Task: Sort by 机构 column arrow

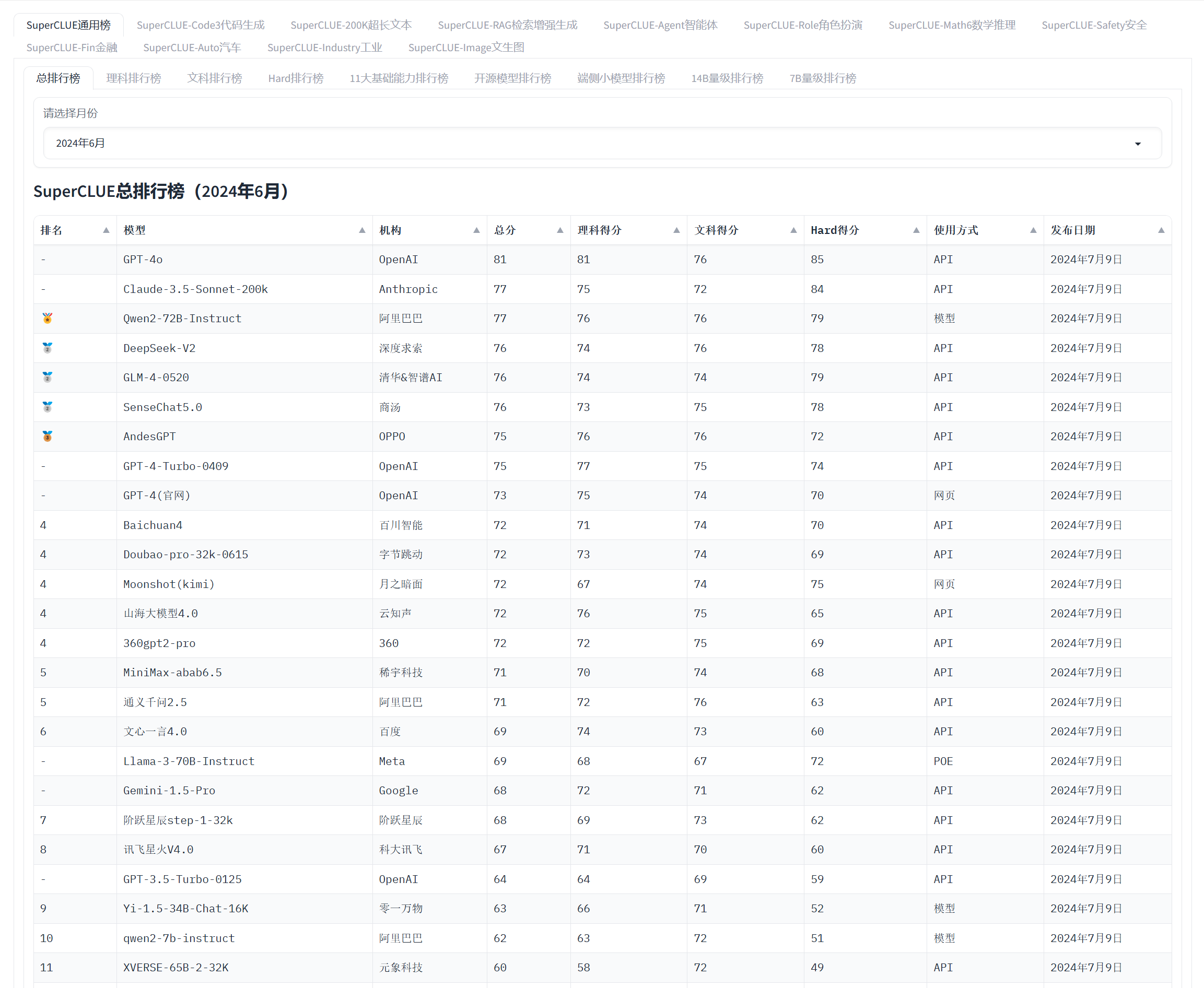Action: pos(476,230)
